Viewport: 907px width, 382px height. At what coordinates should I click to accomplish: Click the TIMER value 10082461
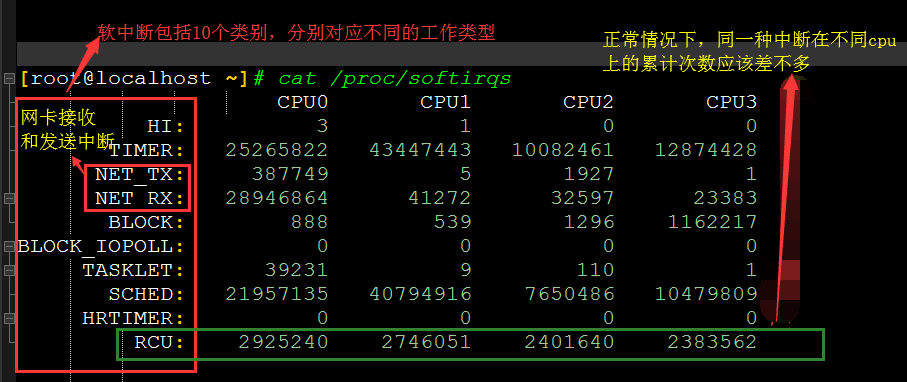click(x=563, y=150)
